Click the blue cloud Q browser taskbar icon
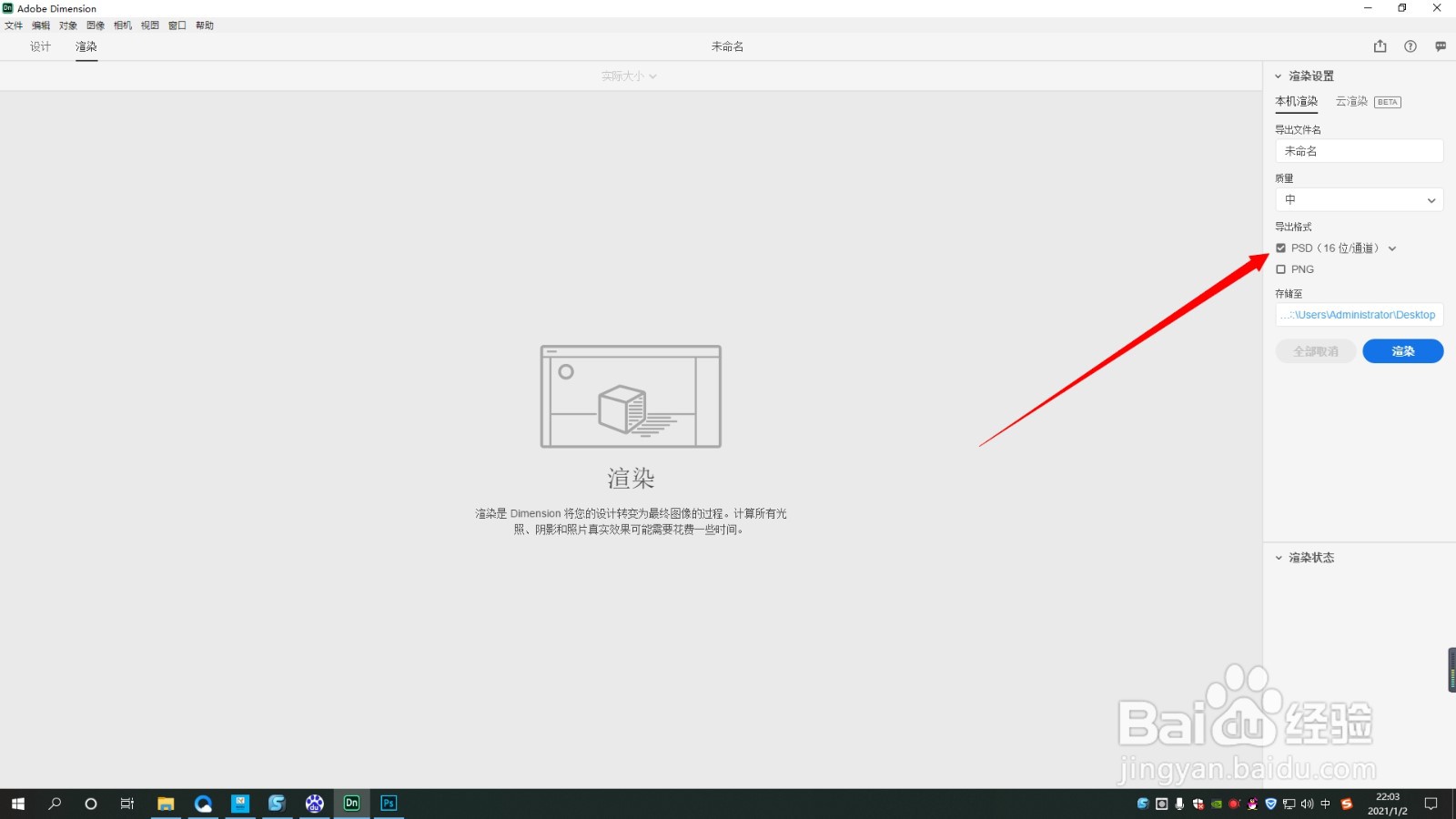Screen dimensions: 1456x819 click(203, 804)
